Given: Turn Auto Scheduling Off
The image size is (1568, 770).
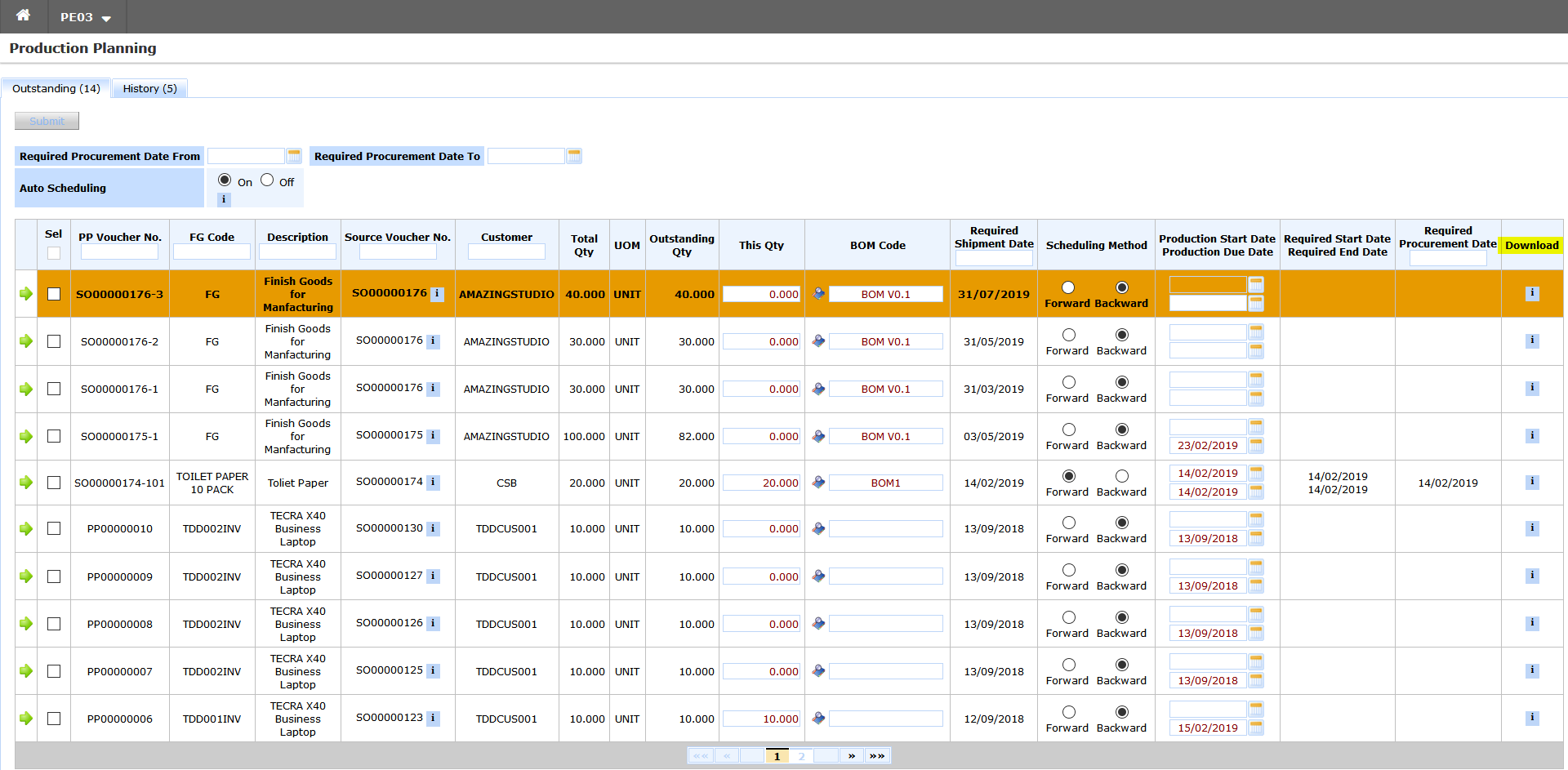Looking at the screenshot, I should tap(267, 180).
